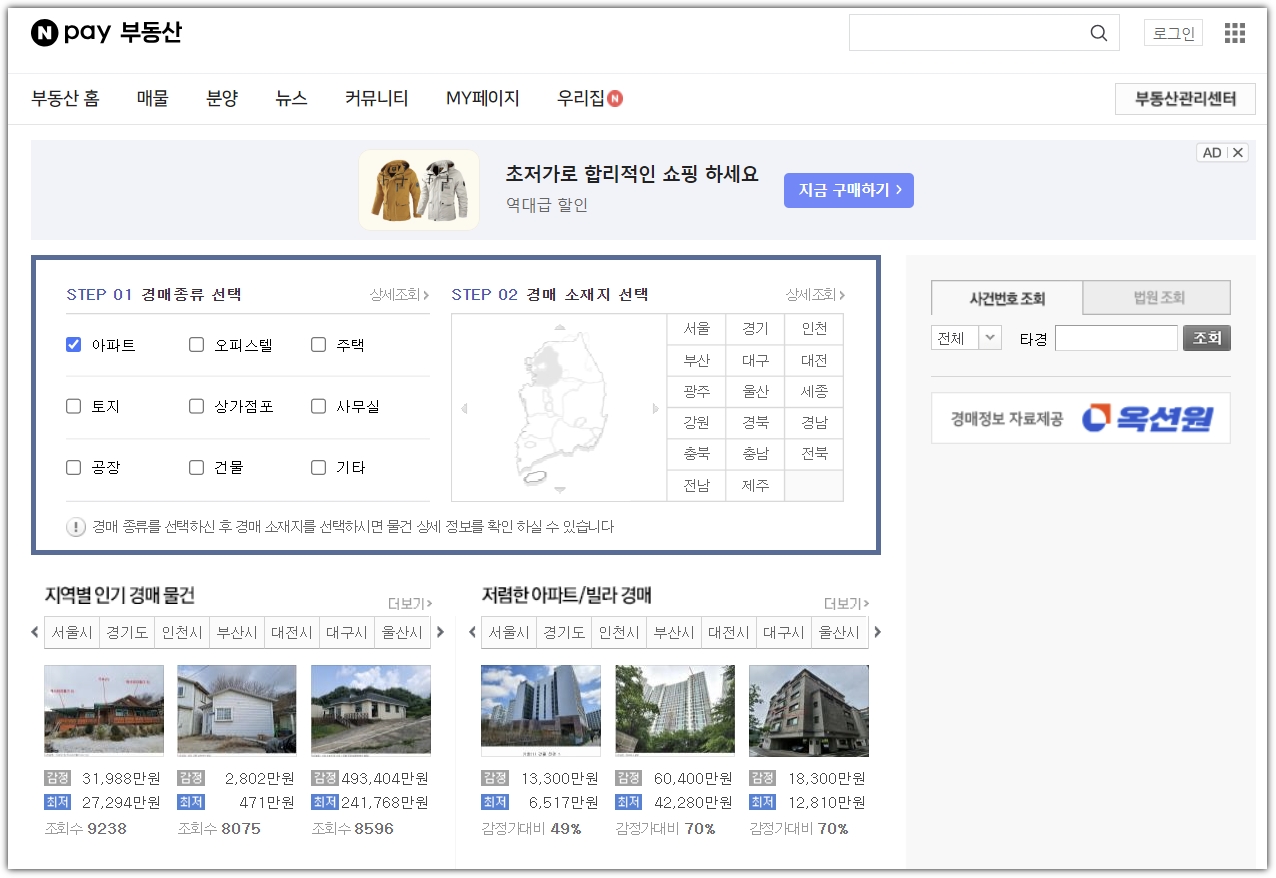The image size is (1276, 878).
Task: Click the exclamation info icon in the notice
Action: (76, 527)
